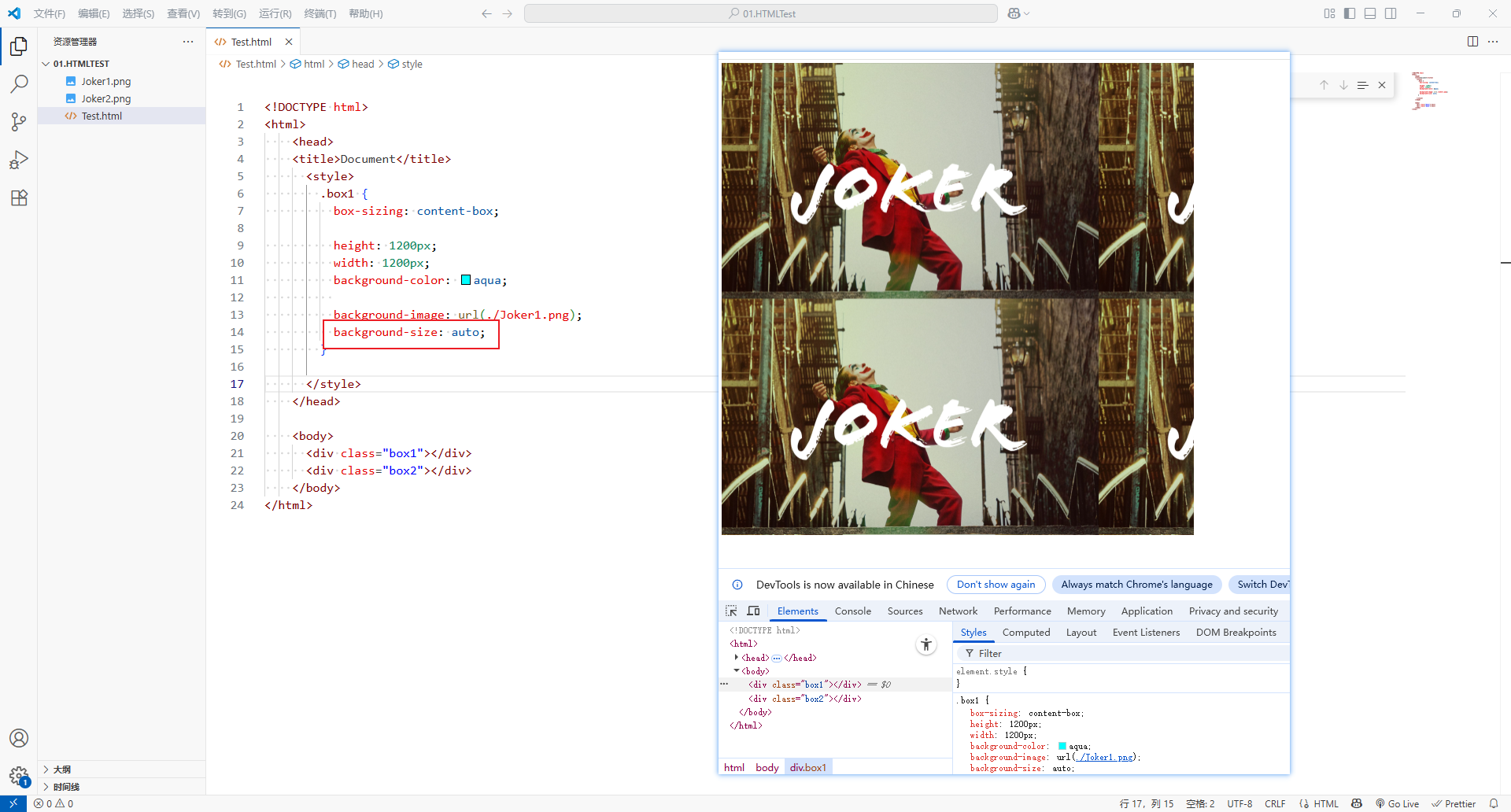Image resolution: width=1511 pixels, height=812 pixels.
Task: Go forward with the navigation arrow
Action: coord(507,13)
